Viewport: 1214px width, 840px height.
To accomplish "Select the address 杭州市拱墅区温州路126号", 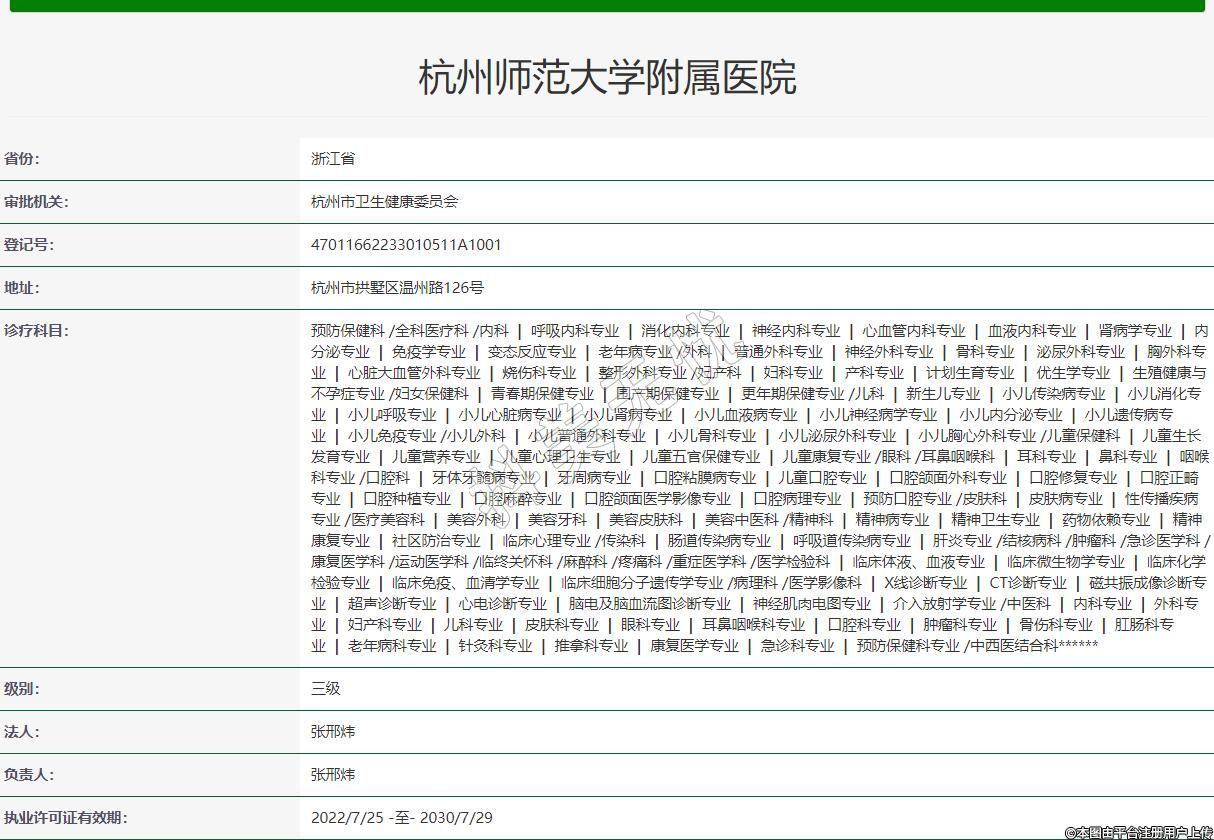I will (x=397, y=287).
